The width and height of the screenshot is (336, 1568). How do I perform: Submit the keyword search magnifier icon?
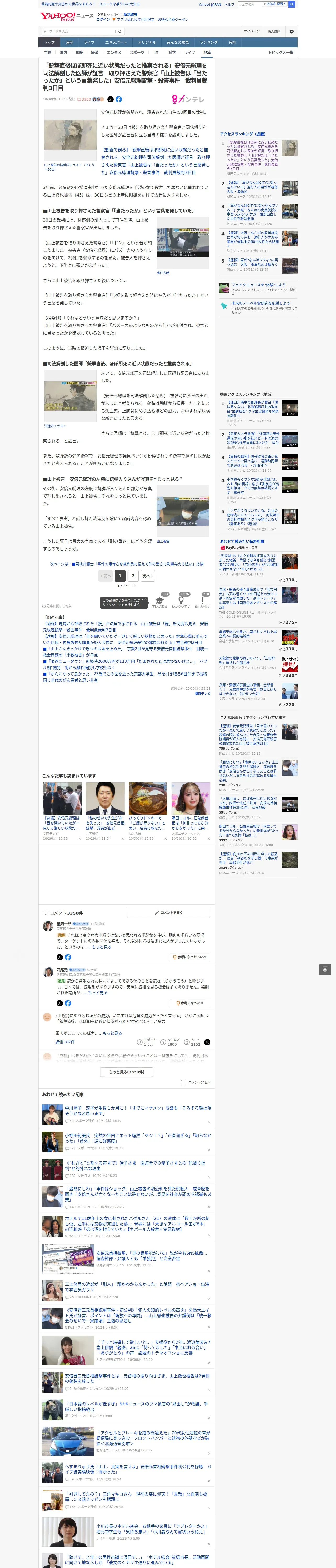[120, 32]
